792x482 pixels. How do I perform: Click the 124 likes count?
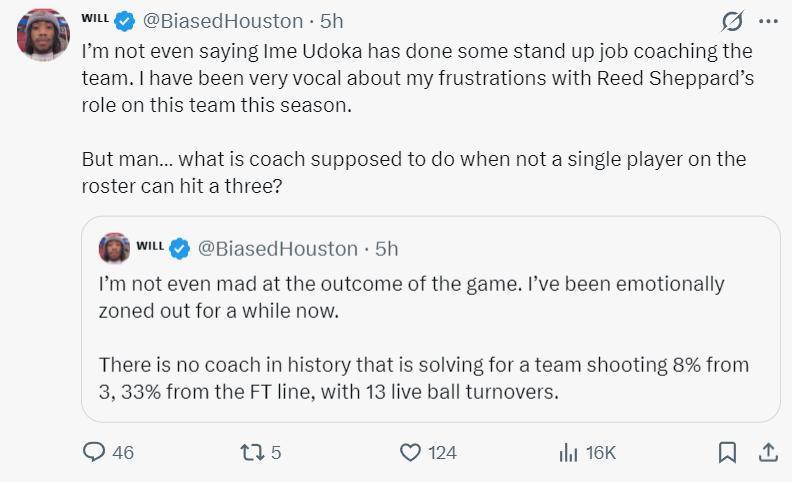[442, 453]
